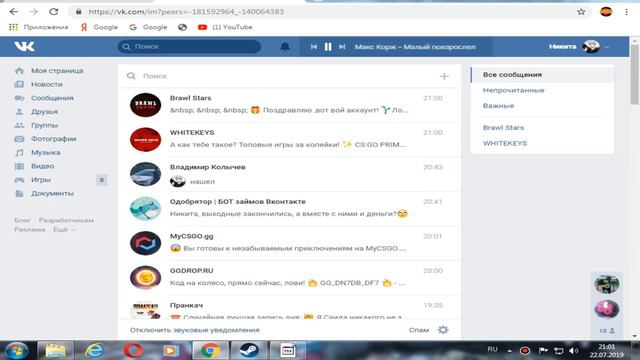The width and height of the screenshot is (640, 360).
Task: Open Одобрятор БОТ займов conversation
Action: click(x=289, y=209)
